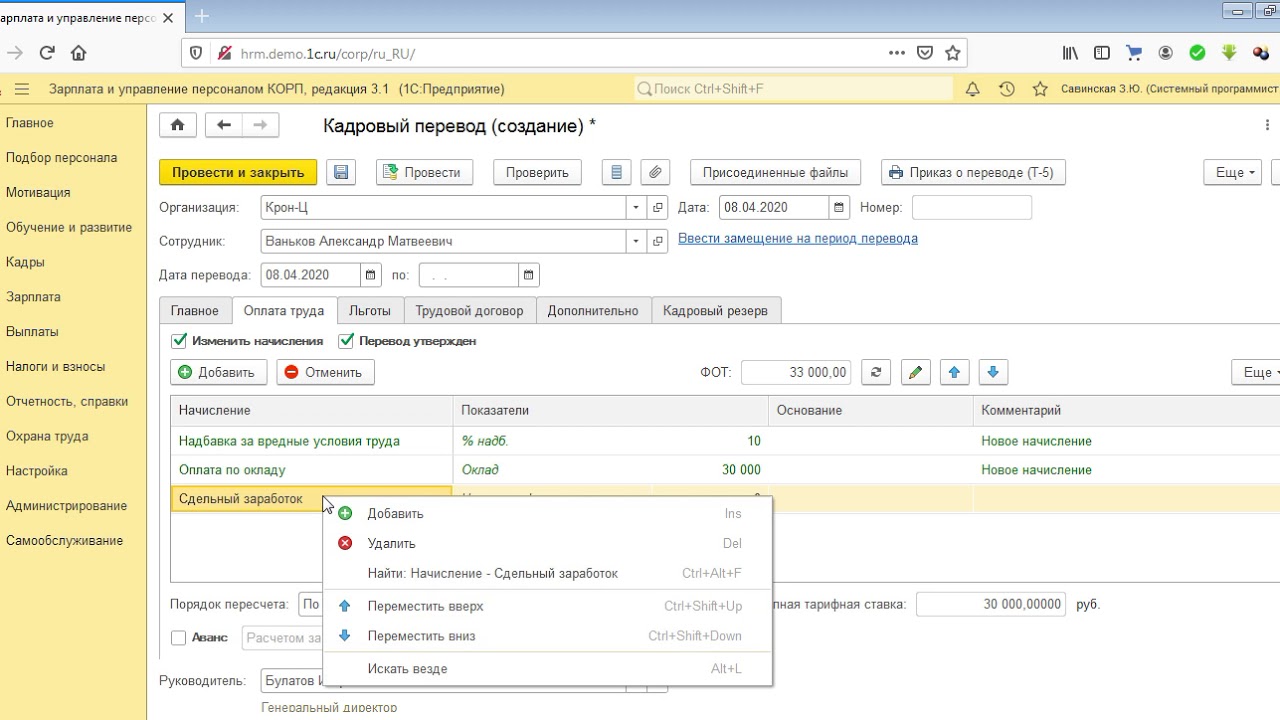The image size is (1280, 720).
Task: Select Надбавка за вредные условия труда row
Action: pyautogui.click(x=725, y=441)
